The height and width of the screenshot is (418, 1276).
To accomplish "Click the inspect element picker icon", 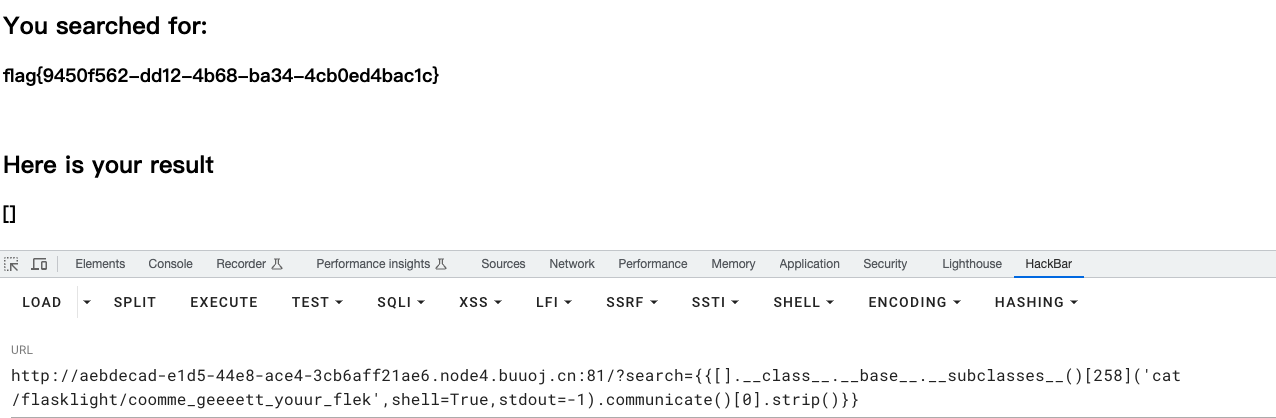I will pos(12,264).
